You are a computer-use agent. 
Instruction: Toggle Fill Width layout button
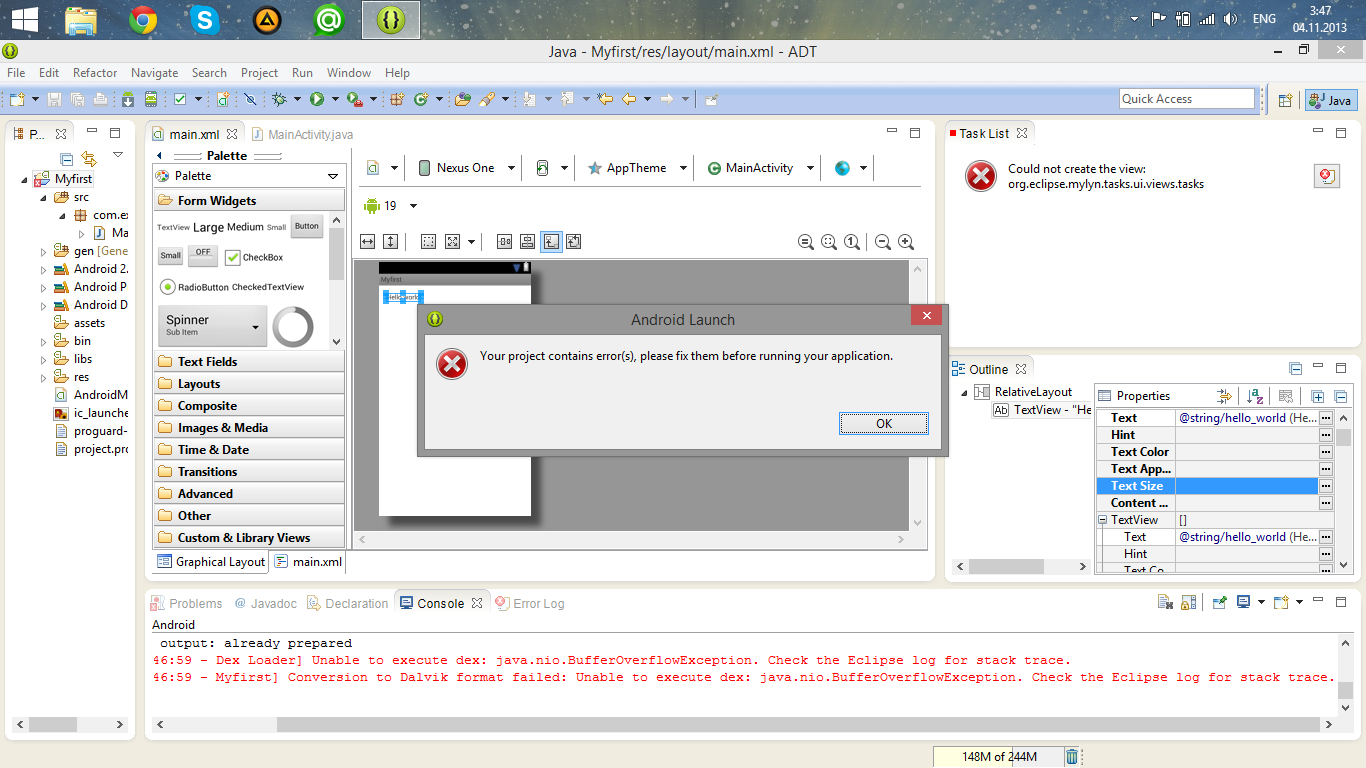367,241
